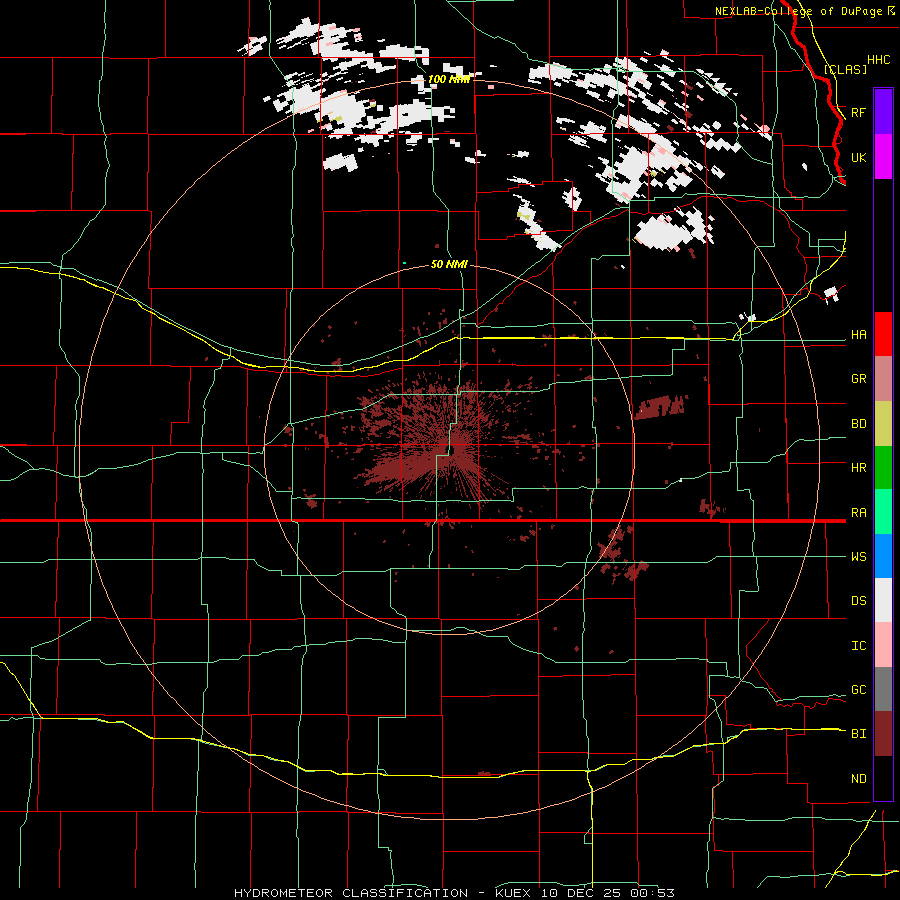The width and height of the screenshot is (900, 900).
Task: Click the RF legend label
Action: point(858,112)
